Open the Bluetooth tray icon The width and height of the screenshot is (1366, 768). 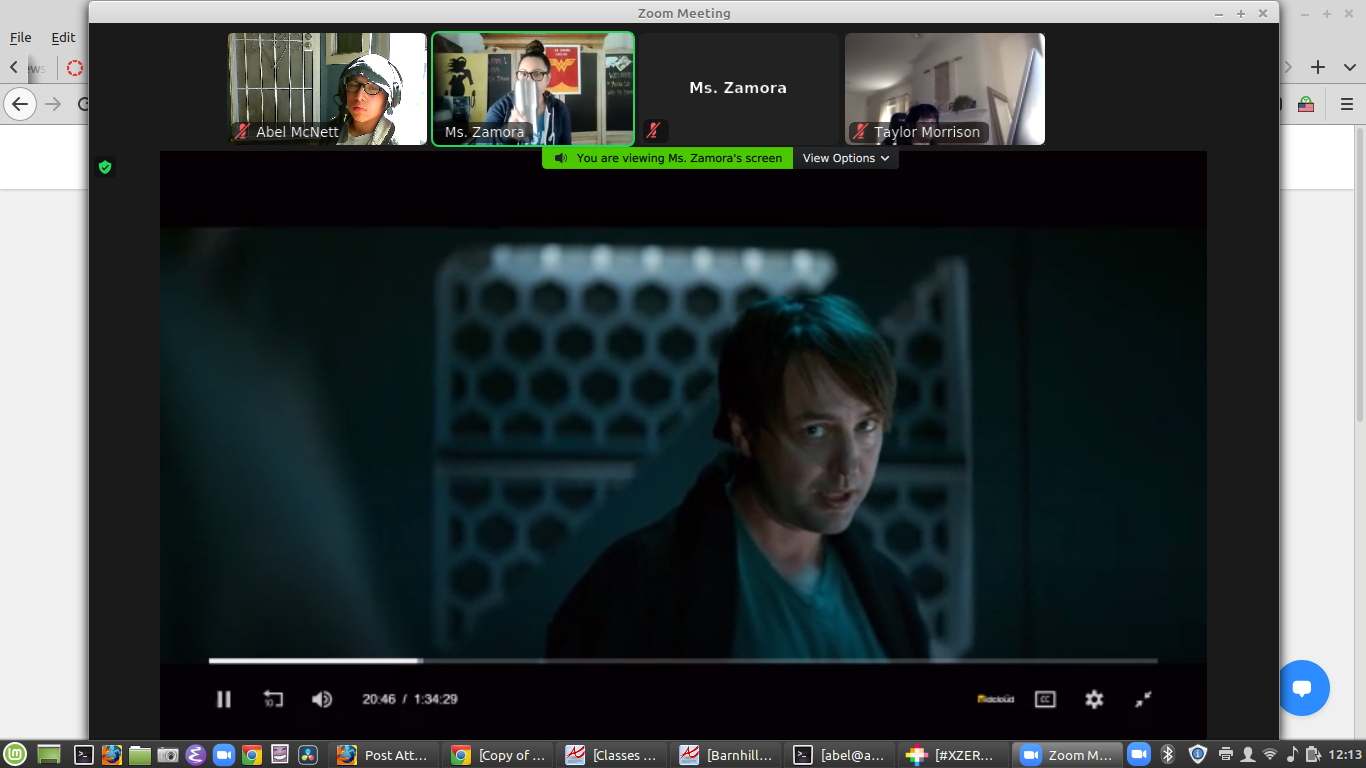point(1167,754)
